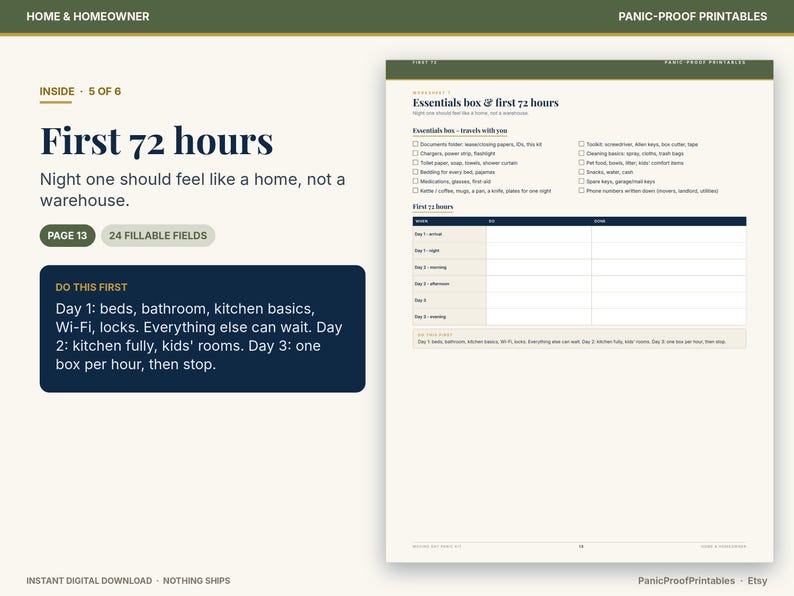Click the page 13 worksheet preview thumbnail
The height and width of the screenshot is (596, 794).
tap(579, 311)
